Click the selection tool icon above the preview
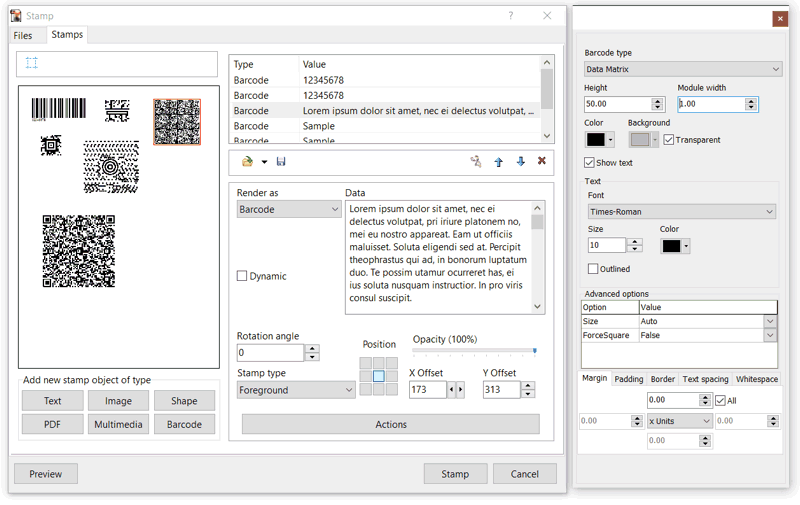The width and height of the screenshot is (800, 505). click(x=32, y=63)
